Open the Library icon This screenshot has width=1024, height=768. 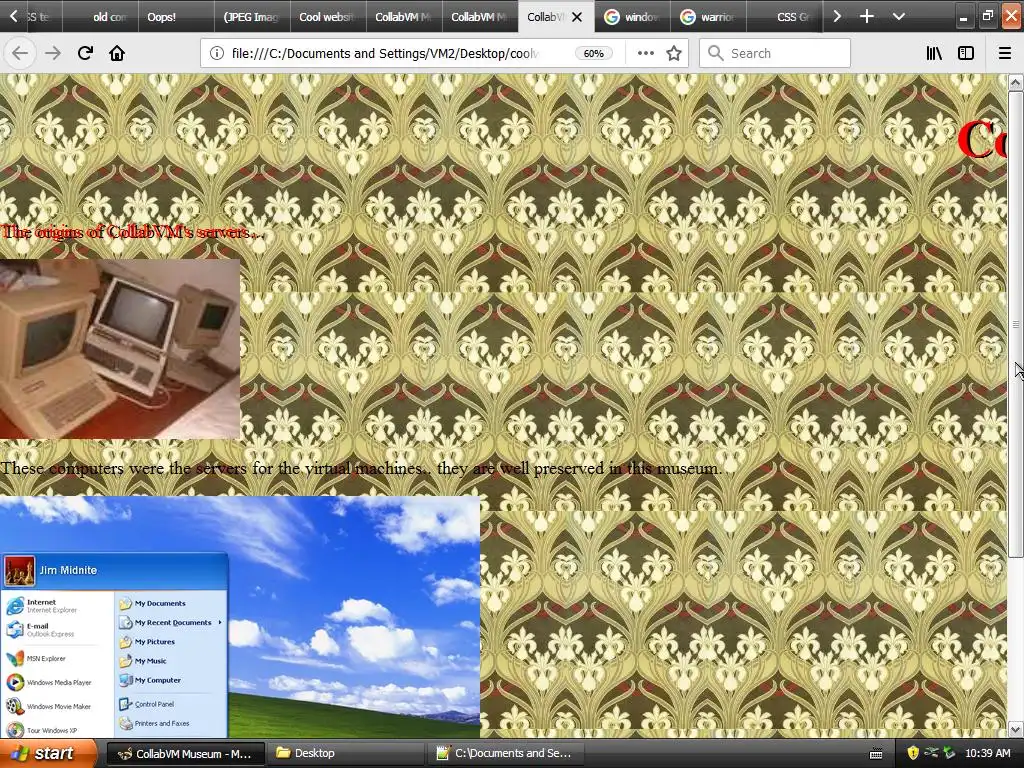pyautogui.click(x=934, y=54)
